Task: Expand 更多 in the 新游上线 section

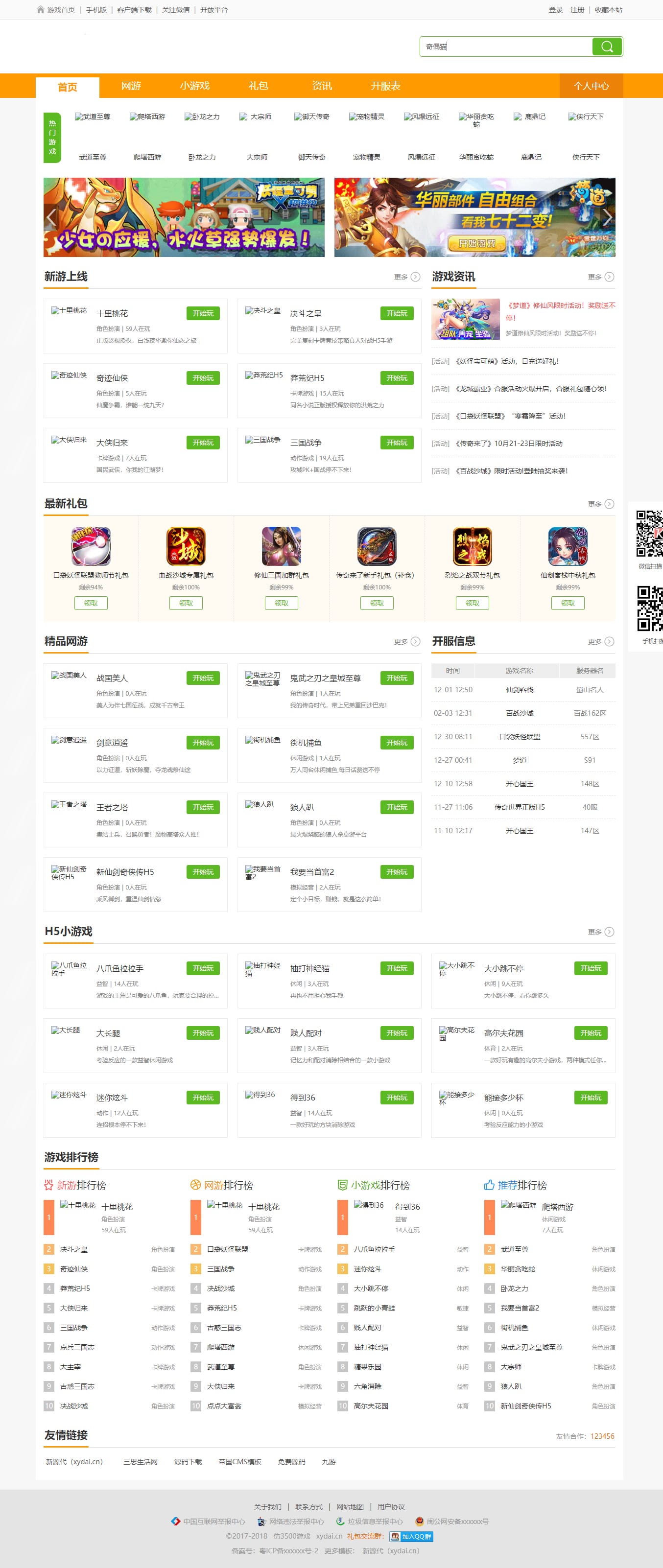Action: pos(407,277)
